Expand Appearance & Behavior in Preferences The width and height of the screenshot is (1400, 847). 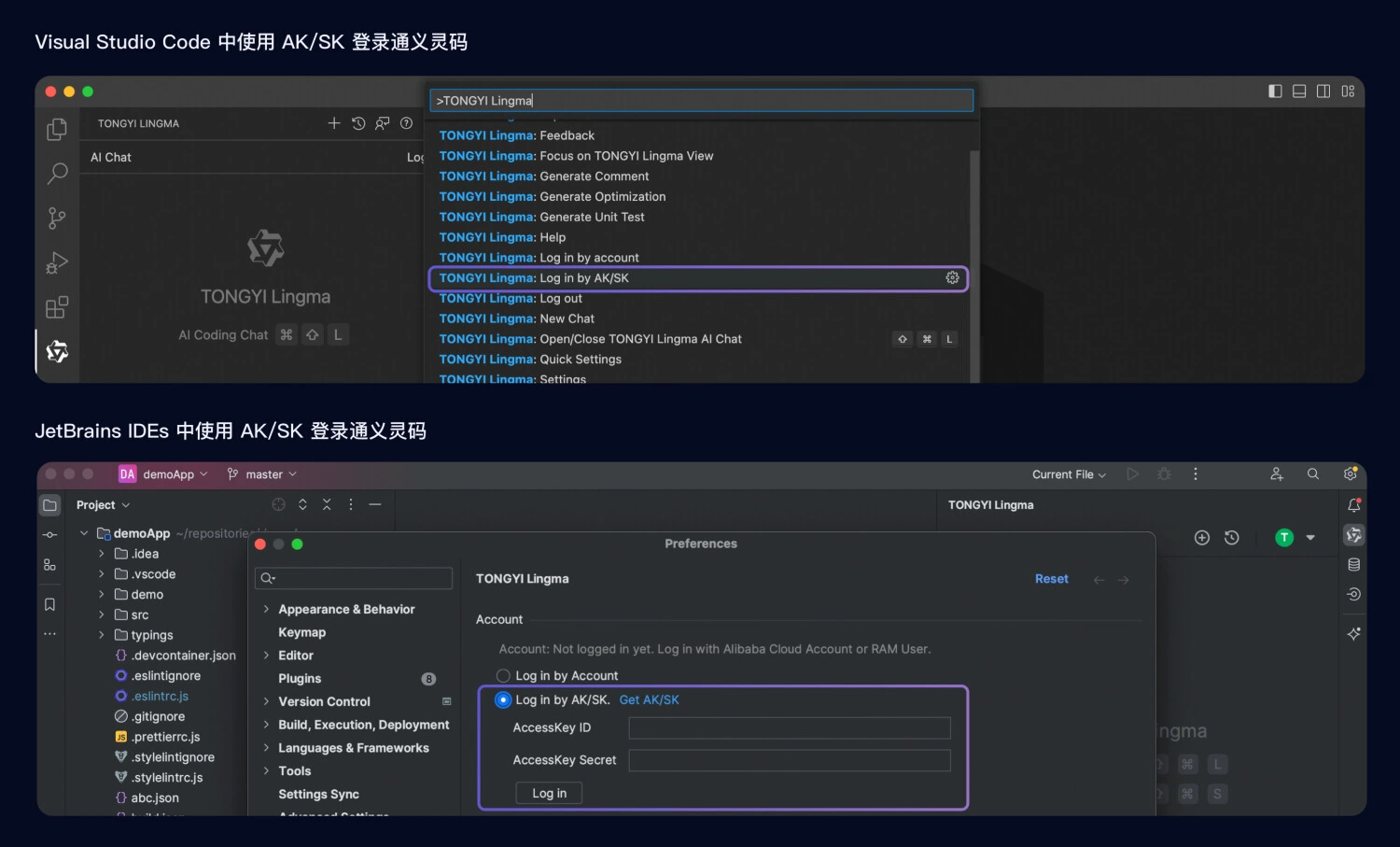(x=266, y=609)
